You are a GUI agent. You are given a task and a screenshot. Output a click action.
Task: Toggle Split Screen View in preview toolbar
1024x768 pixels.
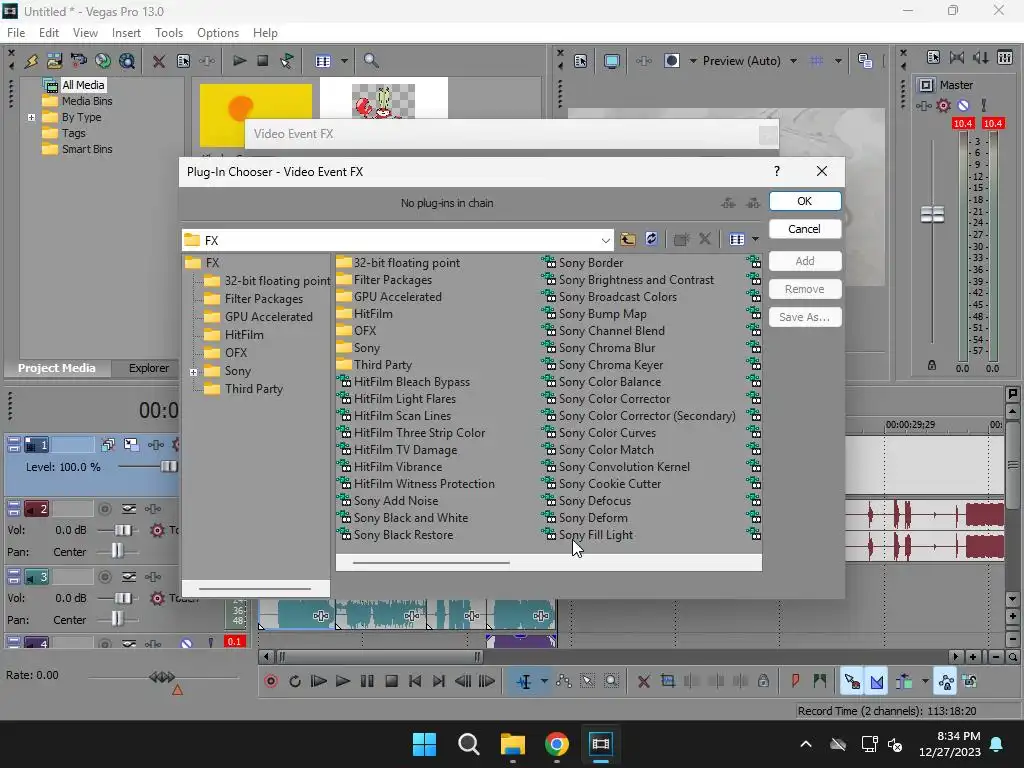click(671, 61)
